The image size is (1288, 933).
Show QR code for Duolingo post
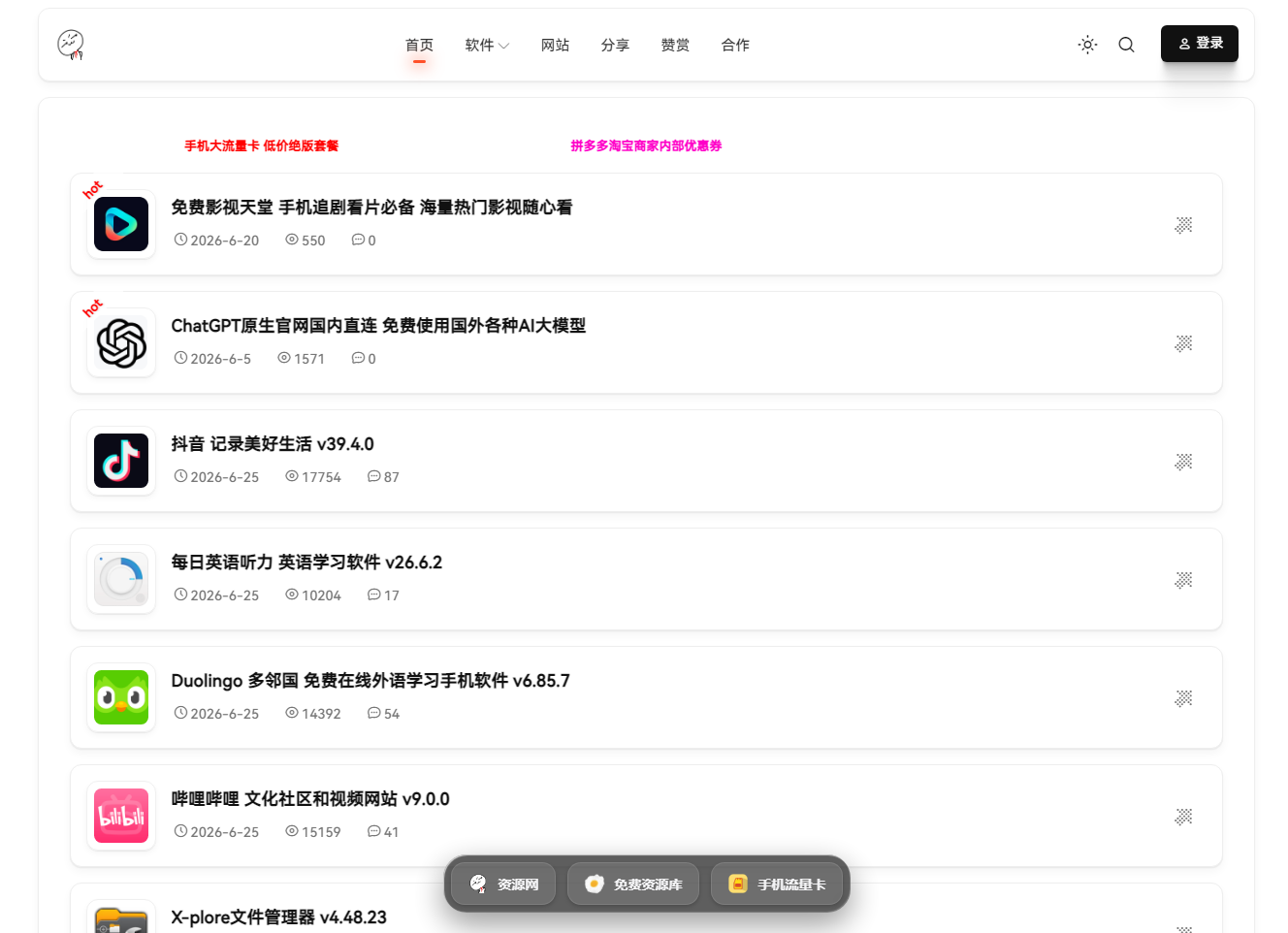pyautogui.click(x=1183, y=698)
